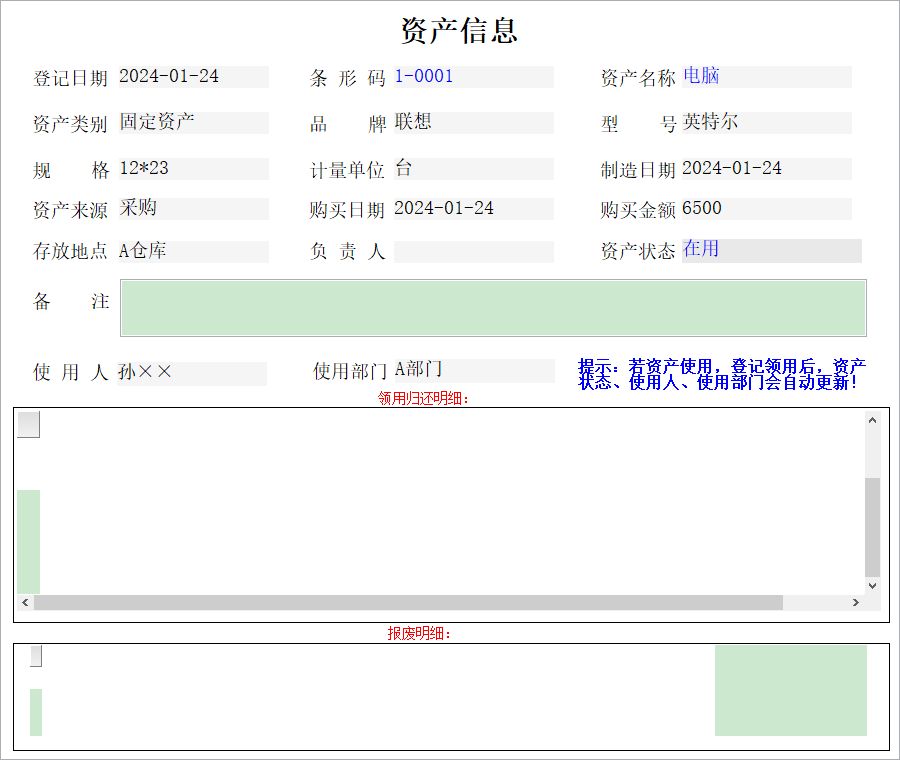Select the 条形码 field with 1-0001

[x=474, y=77]
